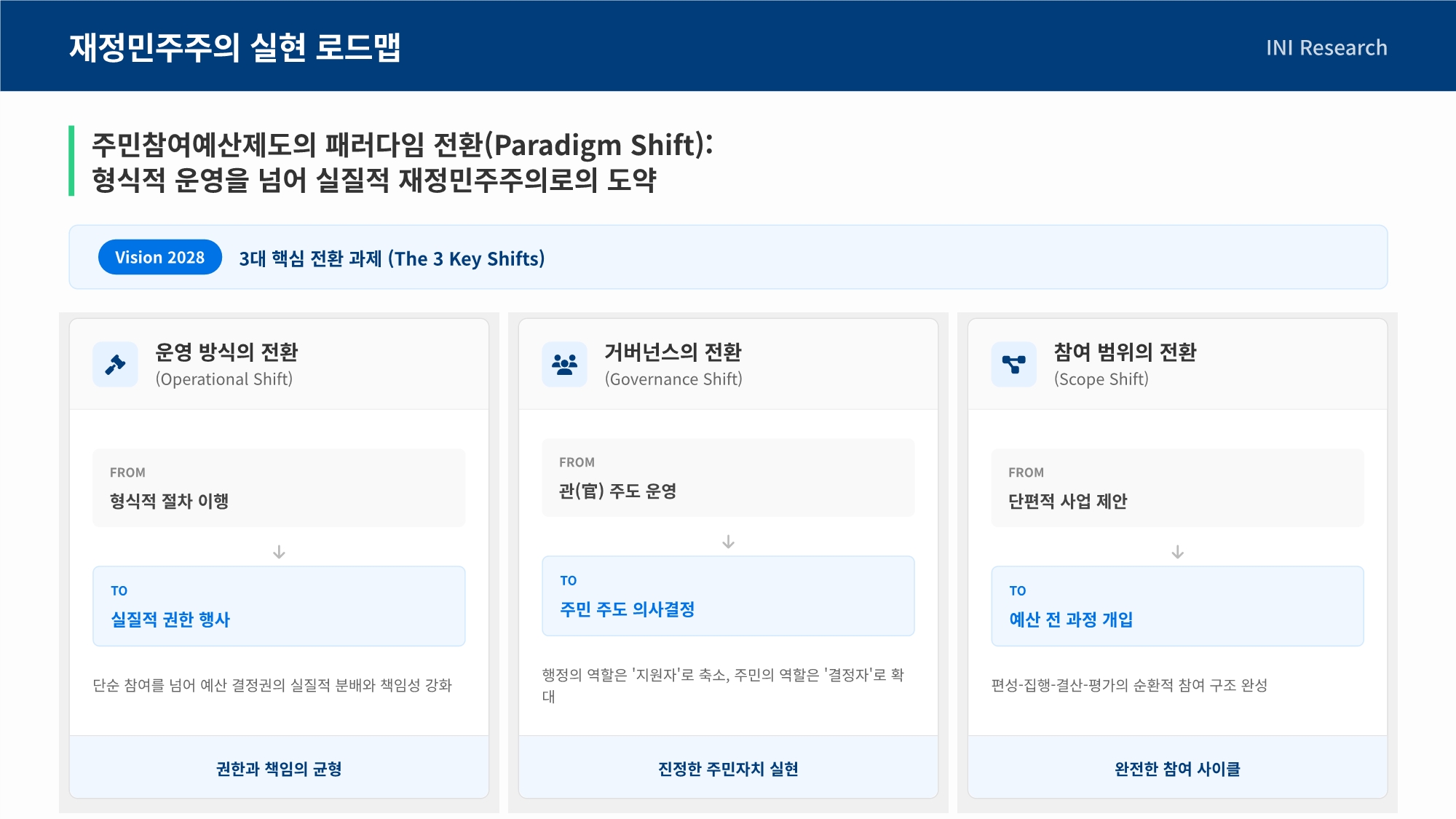1456x819 pixels.
Task: Click the INI Research label in header
Action: click(x=1326, y=48)
